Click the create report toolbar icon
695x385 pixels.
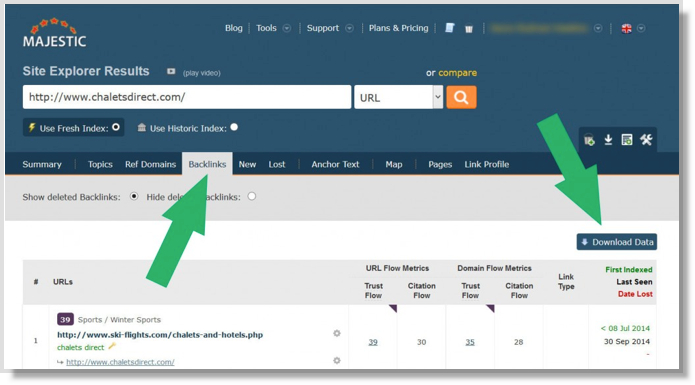627,140
